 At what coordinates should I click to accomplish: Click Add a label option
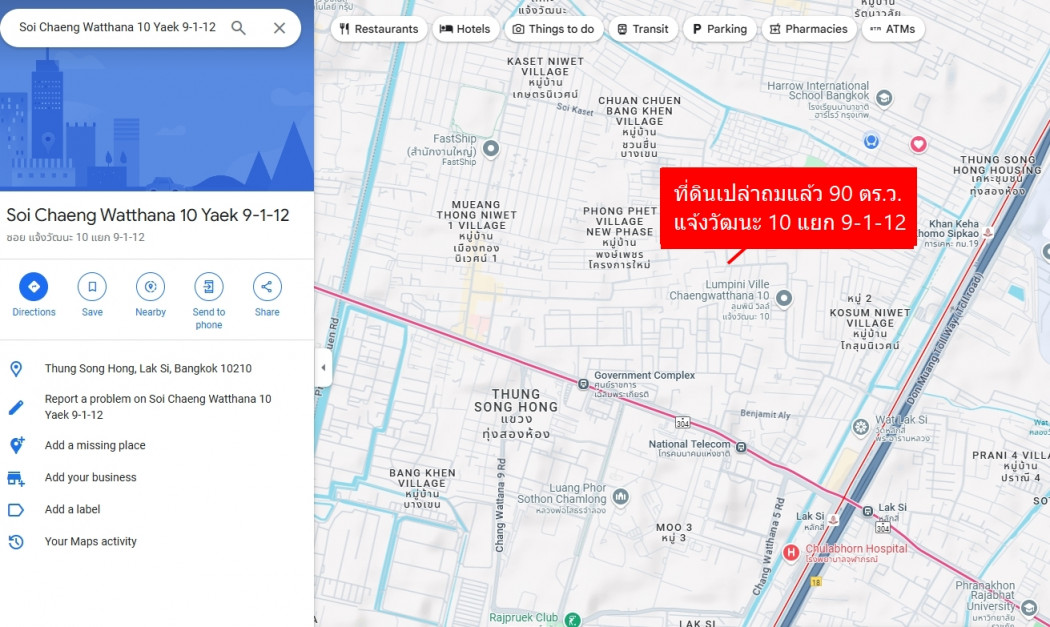72,510
